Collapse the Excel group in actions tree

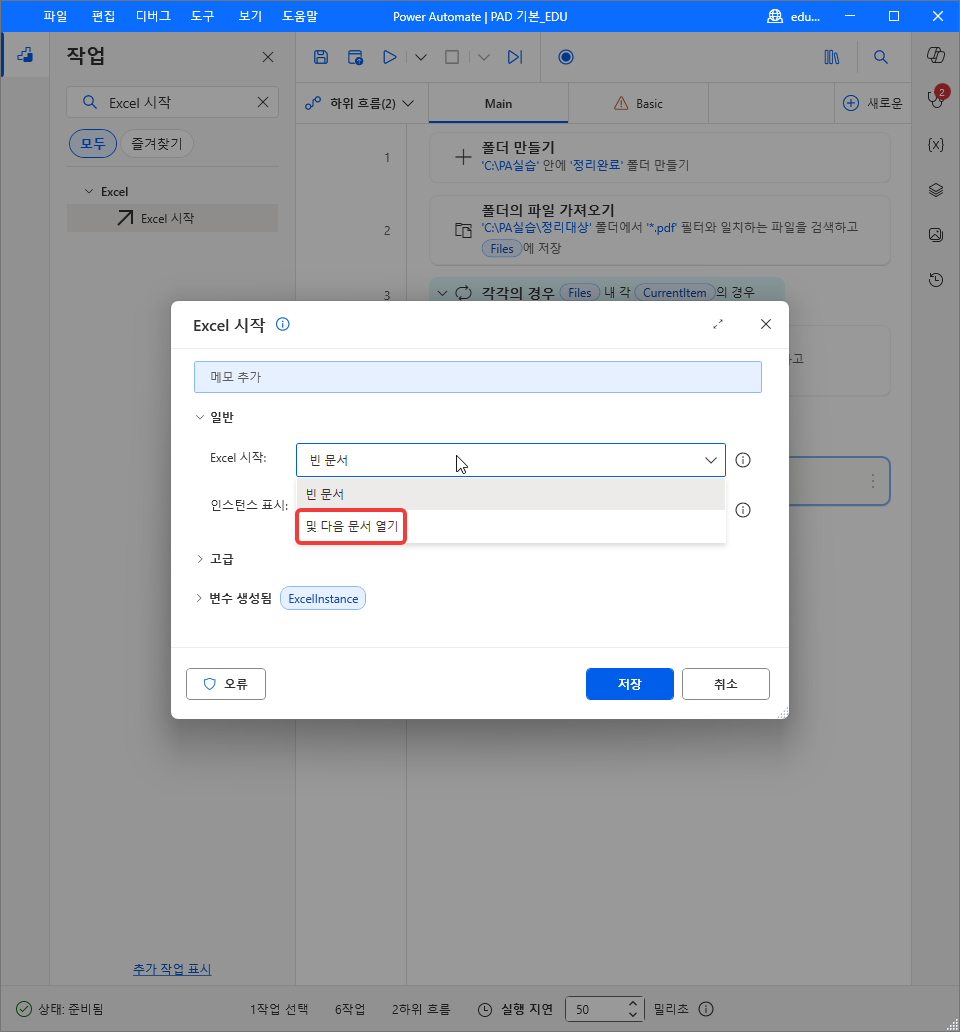tap(89, 191)
